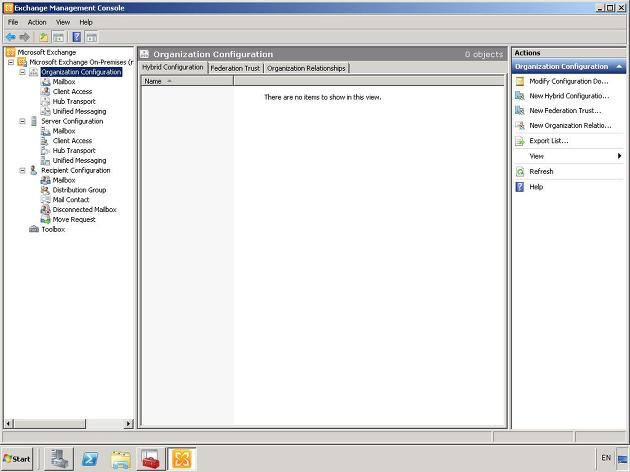Click the Distribution Group icon
The image size is (630, 472).
(45, 190)
